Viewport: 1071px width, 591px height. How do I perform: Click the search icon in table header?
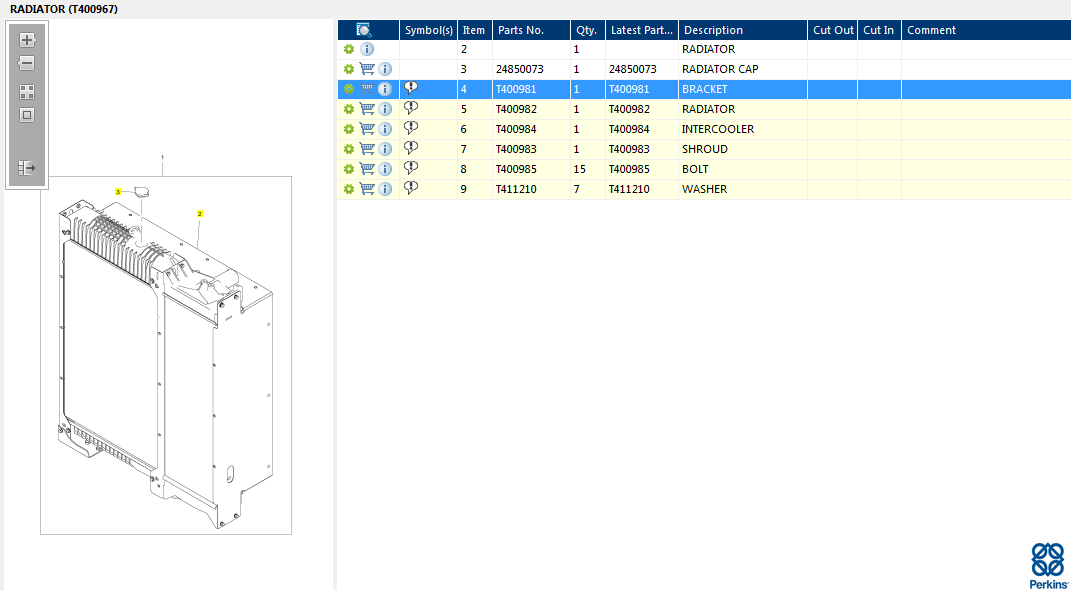[x=364, y=30]
